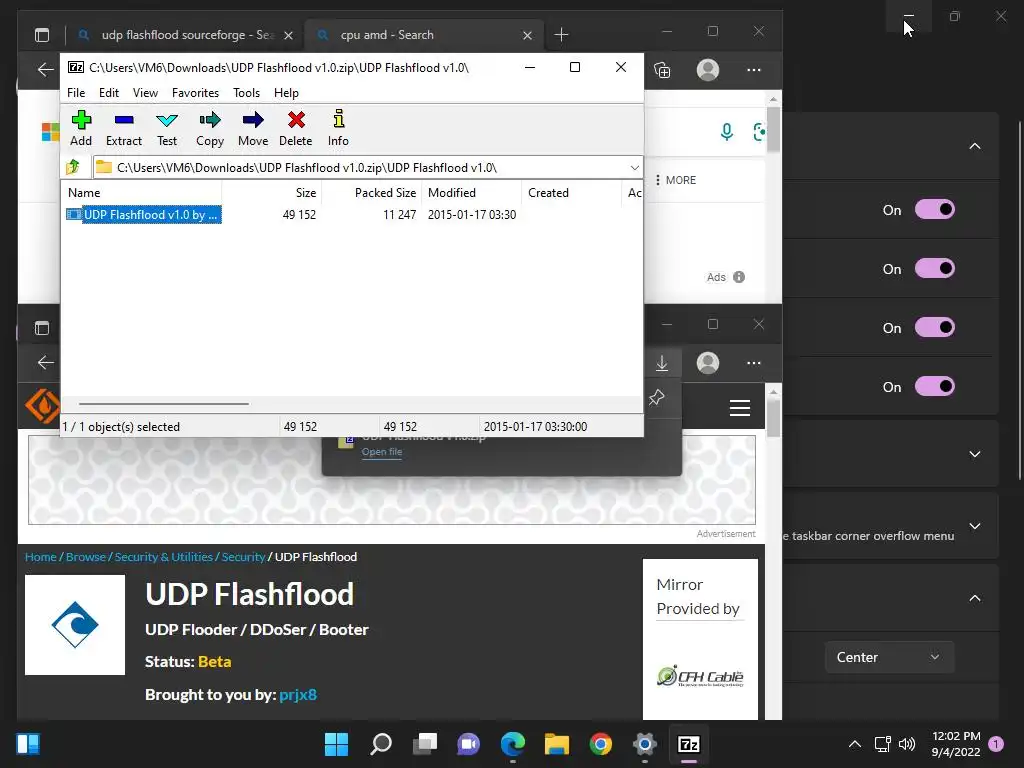Turn off the third On toggle in Settings

(935, 327)
